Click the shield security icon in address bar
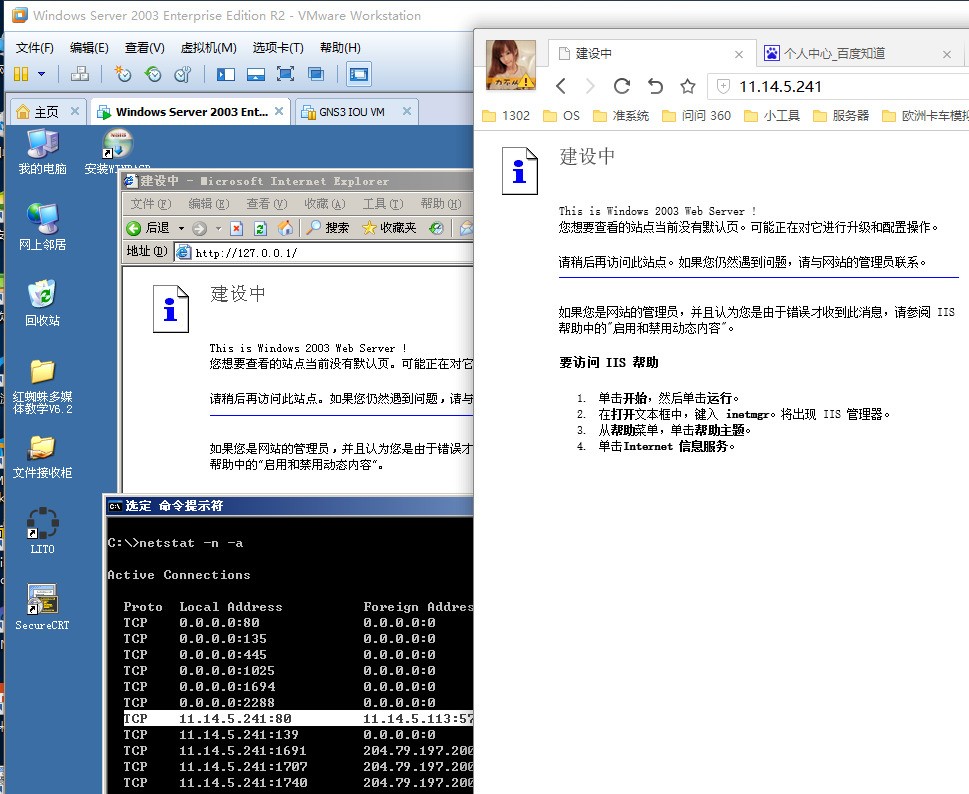This screenshot has height=794, width=969. (x=723, y=87)
